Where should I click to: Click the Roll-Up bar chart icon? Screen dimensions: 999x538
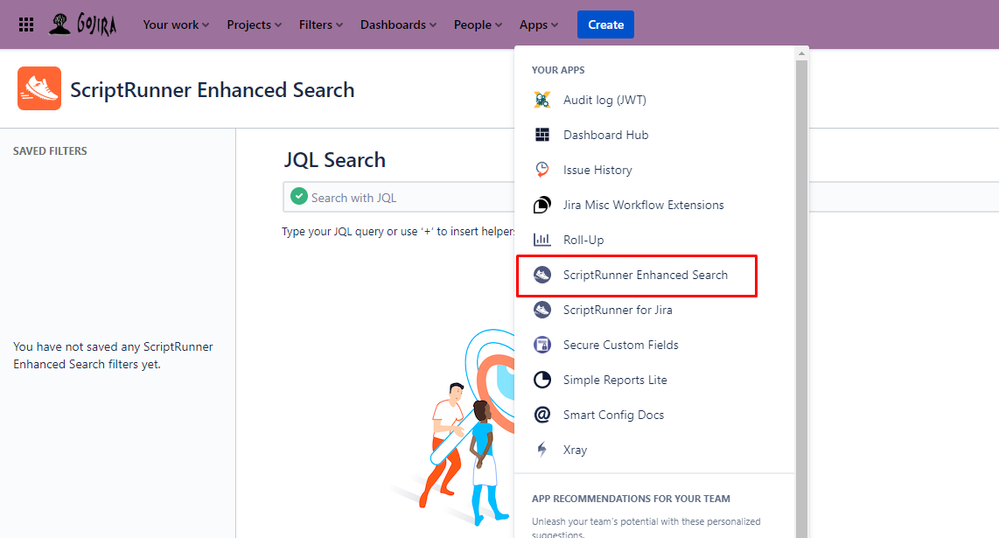(x=542, y=240)
